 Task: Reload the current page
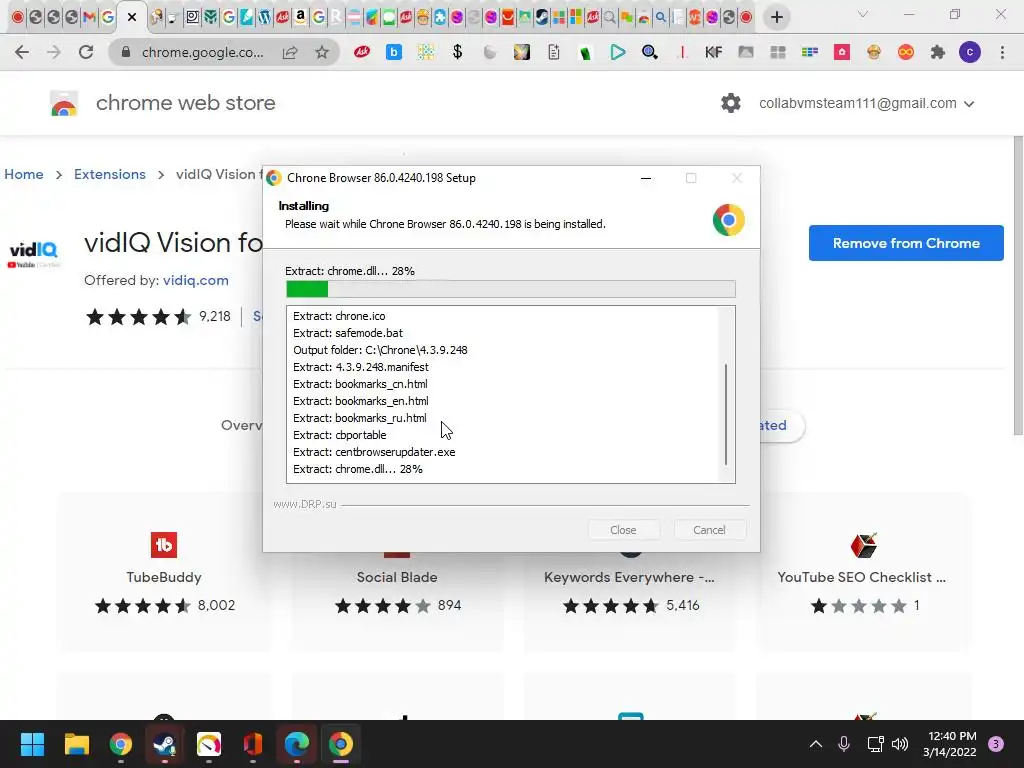click(86, 52)
